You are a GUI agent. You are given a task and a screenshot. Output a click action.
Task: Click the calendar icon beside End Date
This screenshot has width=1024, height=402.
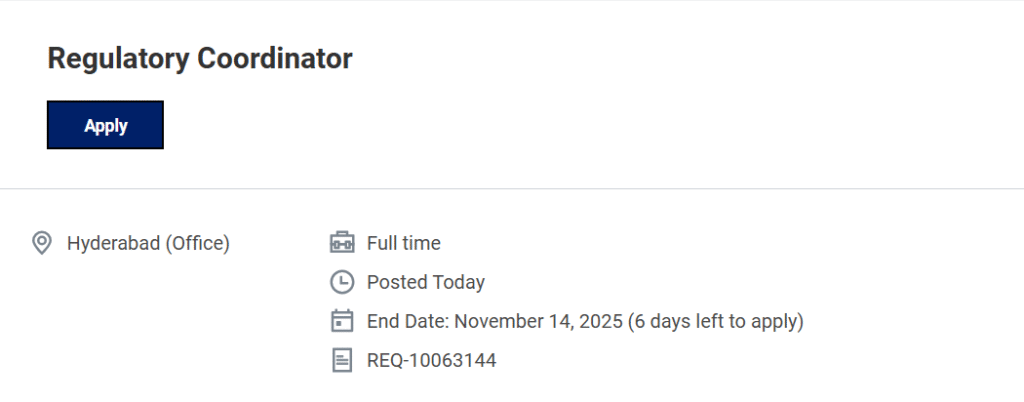[x=342, y=321]
